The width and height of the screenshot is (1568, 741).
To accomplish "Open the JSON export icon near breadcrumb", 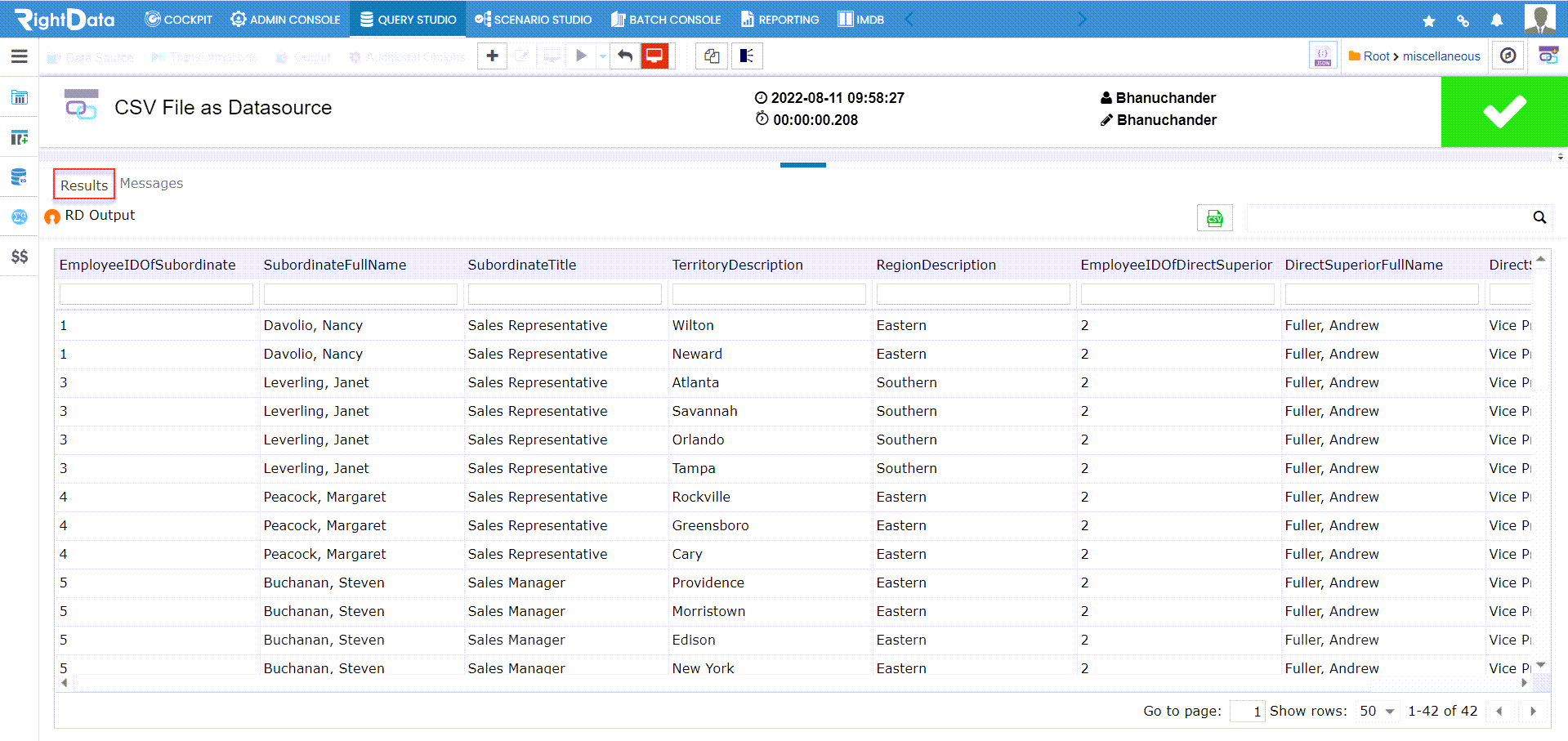I will click(1322, 56).
